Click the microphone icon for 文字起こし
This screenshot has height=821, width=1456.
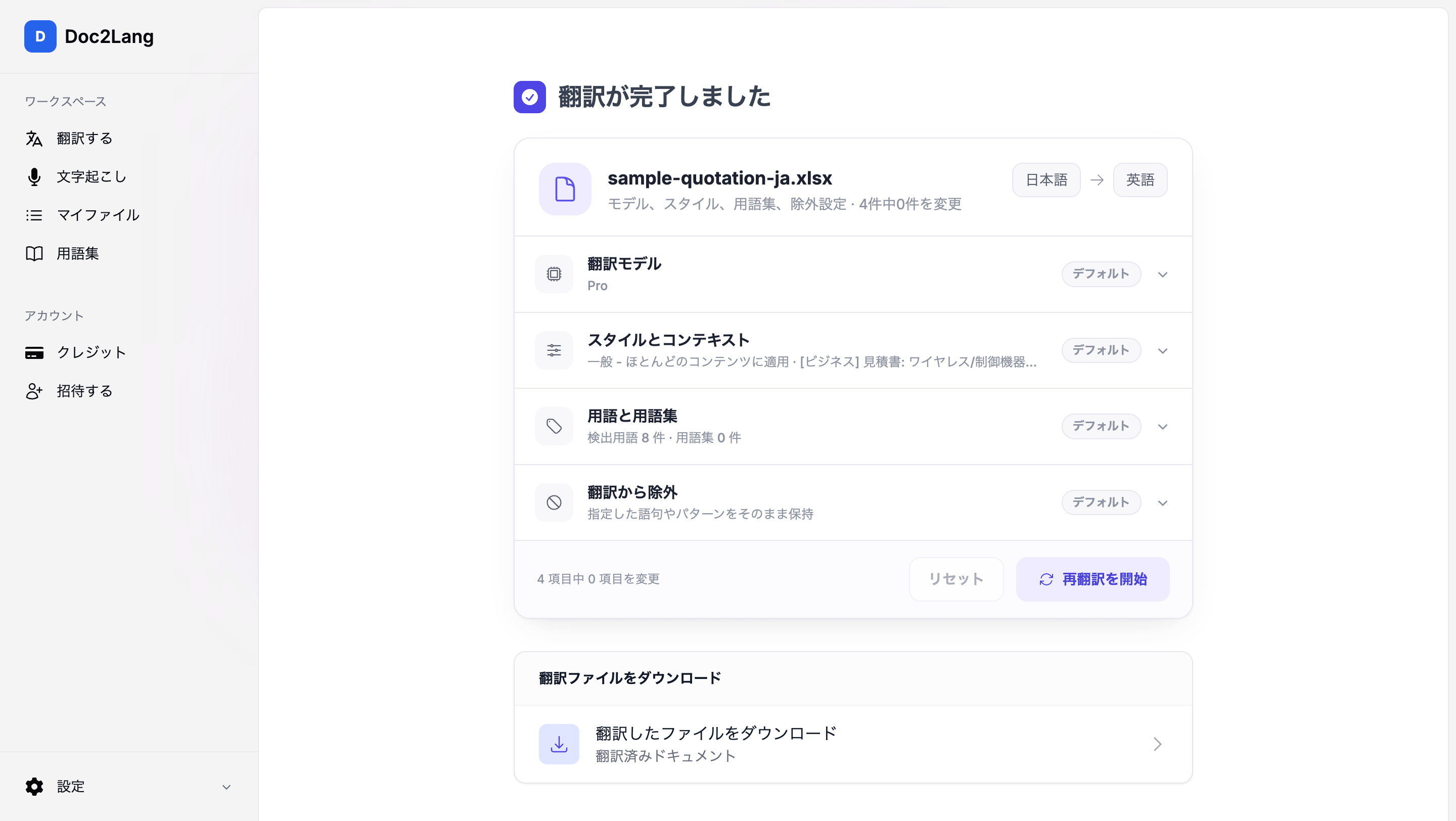coord(34,177)
